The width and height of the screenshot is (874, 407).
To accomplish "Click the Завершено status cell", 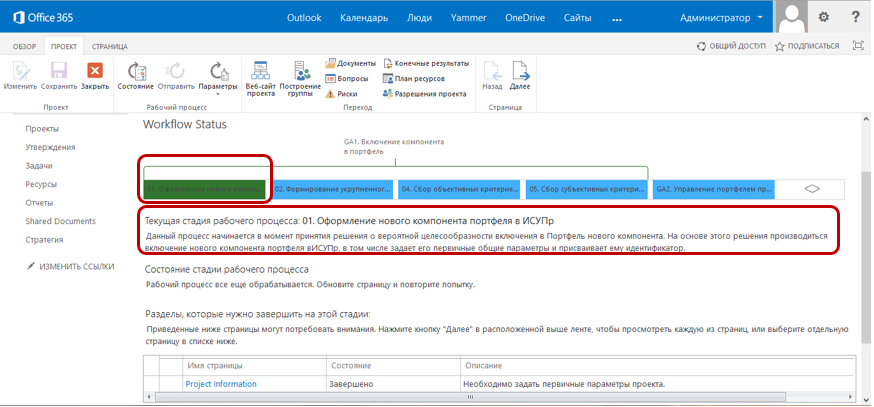I will pos(351,384).
